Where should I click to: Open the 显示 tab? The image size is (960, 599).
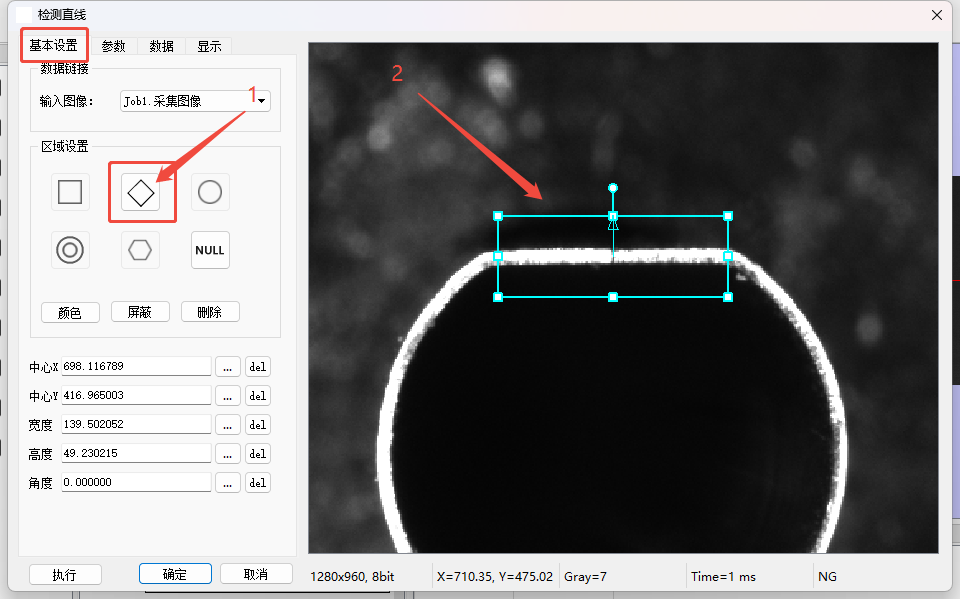[x=209, y=46]
